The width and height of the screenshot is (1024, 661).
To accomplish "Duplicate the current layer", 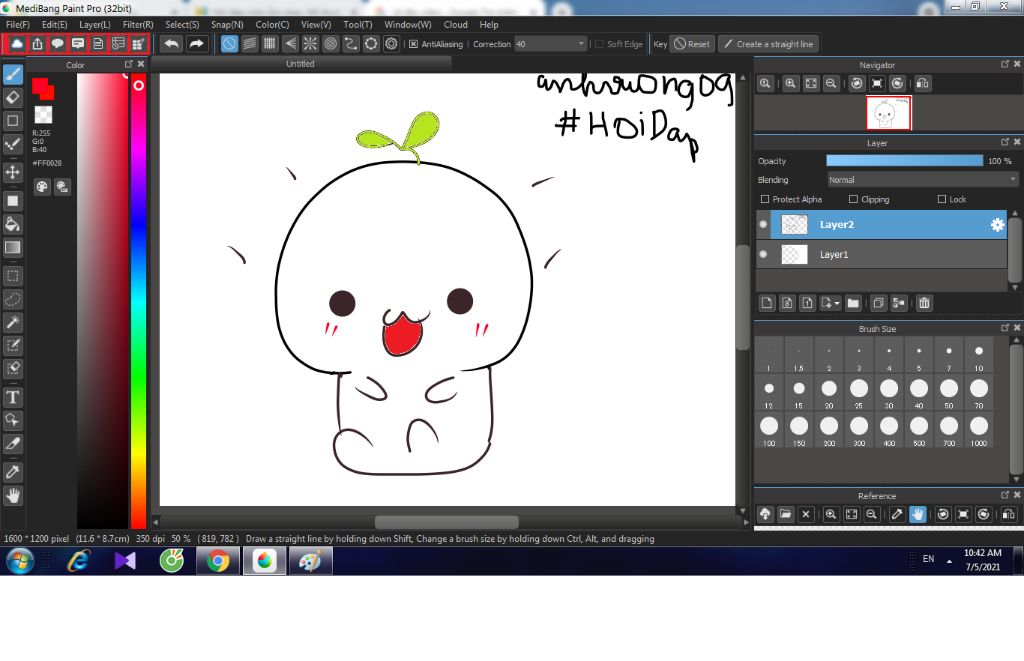I will 878,303.
